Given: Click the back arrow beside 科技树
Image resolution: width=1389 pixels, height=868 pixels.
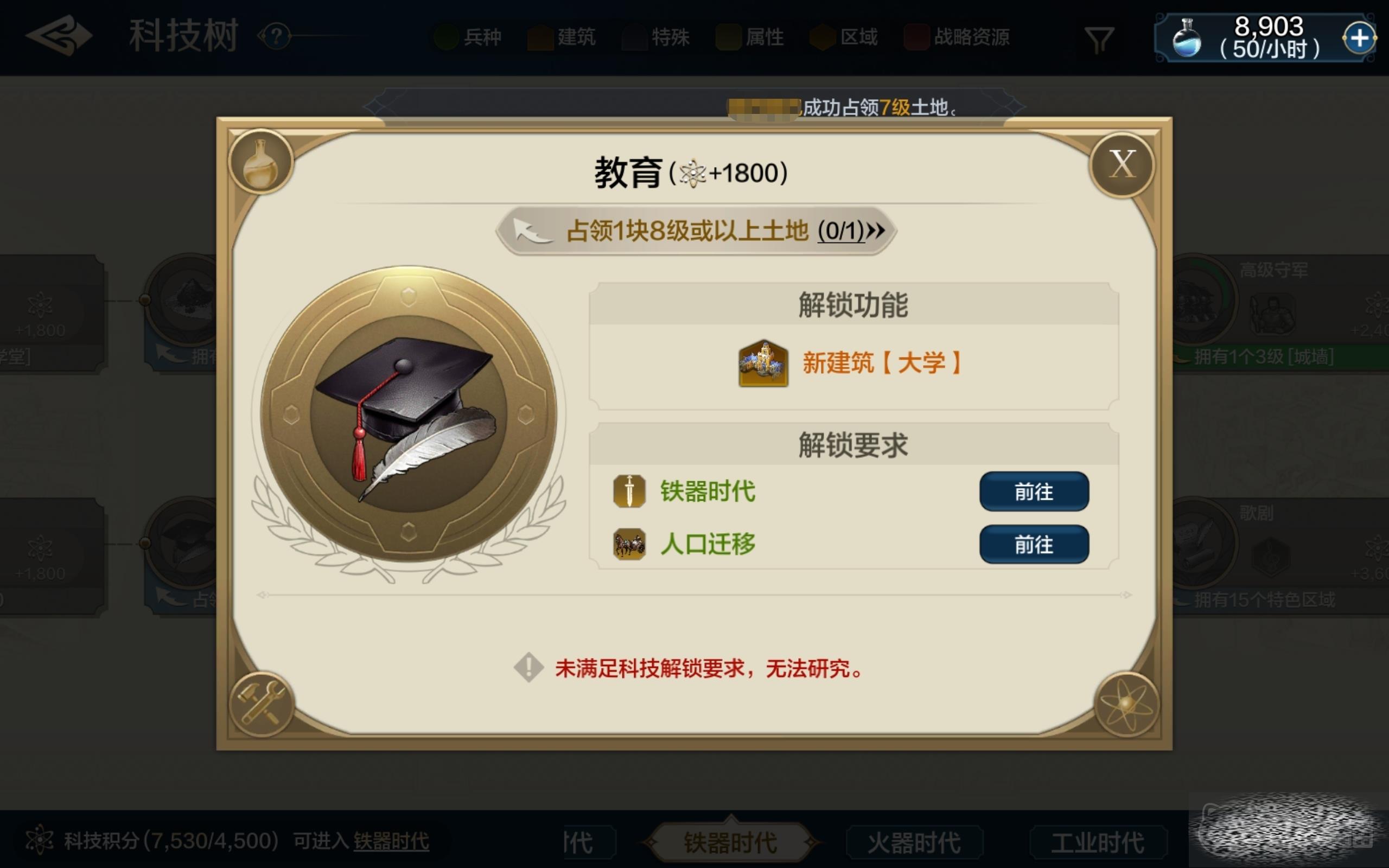Looking at the screenshot, I should [x=59, y=36].
